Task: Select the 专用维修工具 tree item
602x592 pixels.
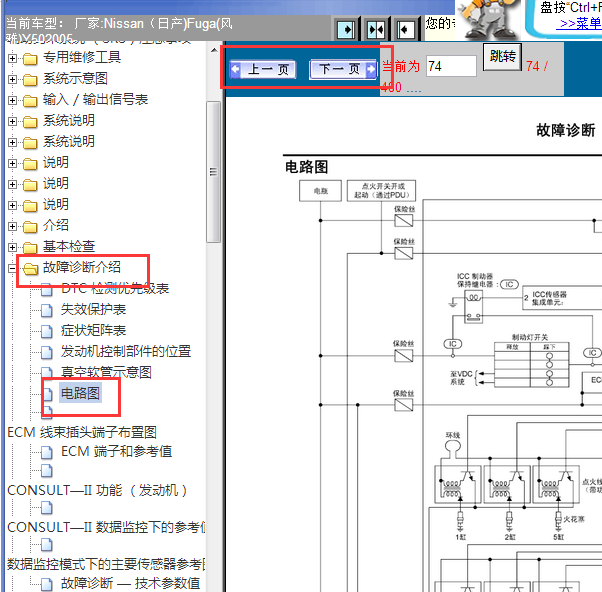Action: click(82, 58)
